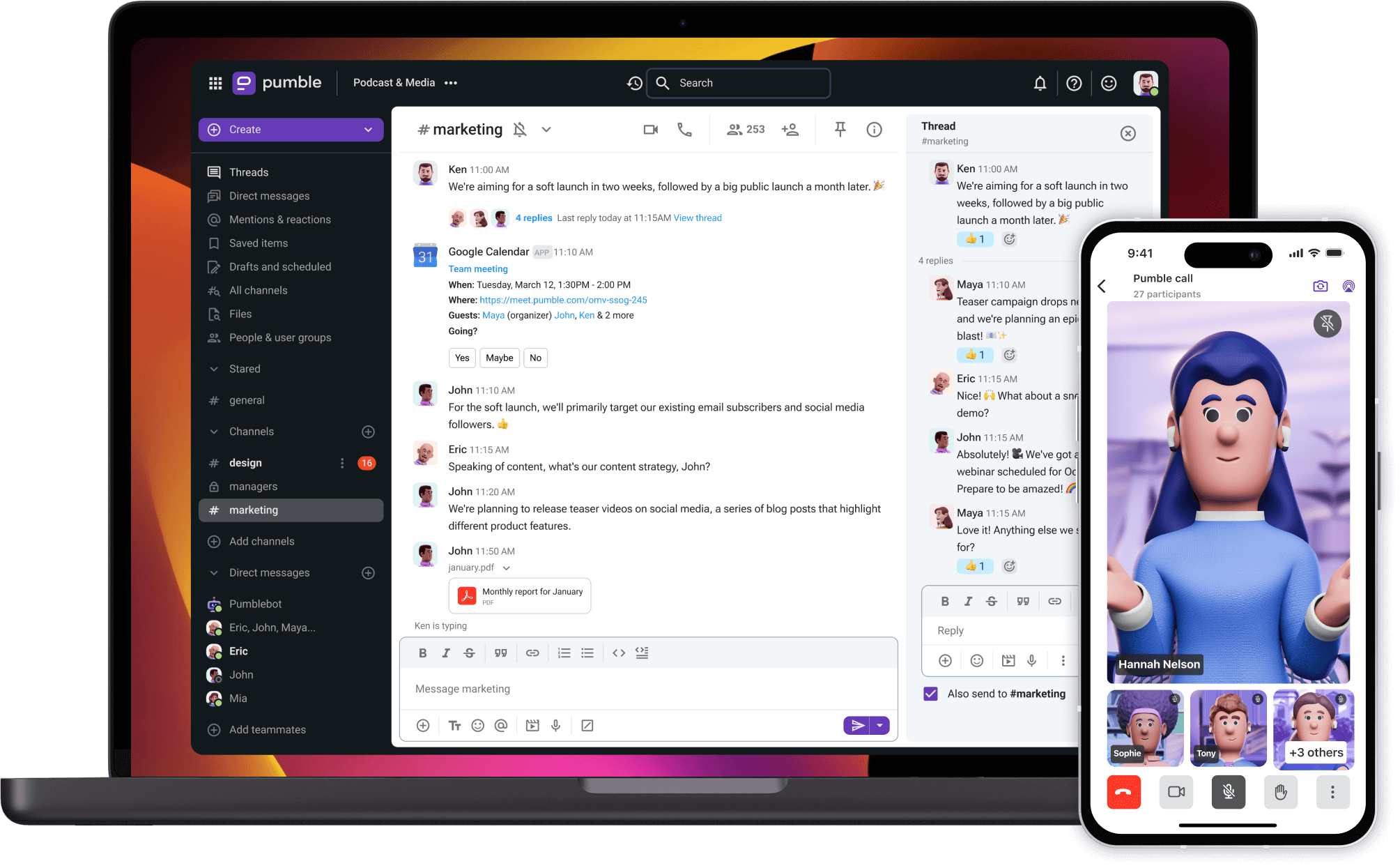Click the bold formatting icon in reply box
The width and height of the screenshot is (1400, 868).
click(944, 600)
